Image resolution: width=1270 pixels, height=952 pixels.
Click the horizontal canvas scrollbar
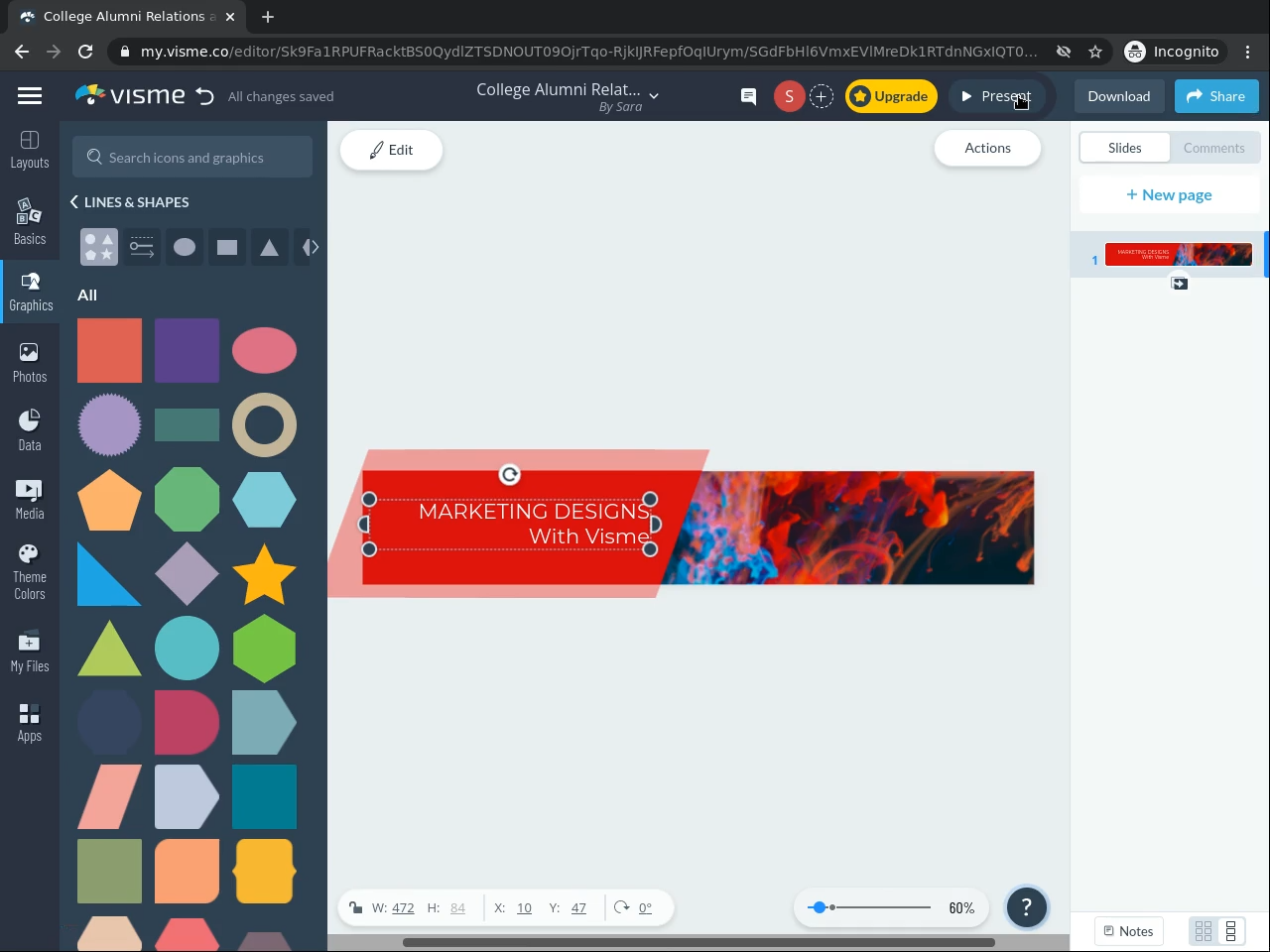[698, 942]
